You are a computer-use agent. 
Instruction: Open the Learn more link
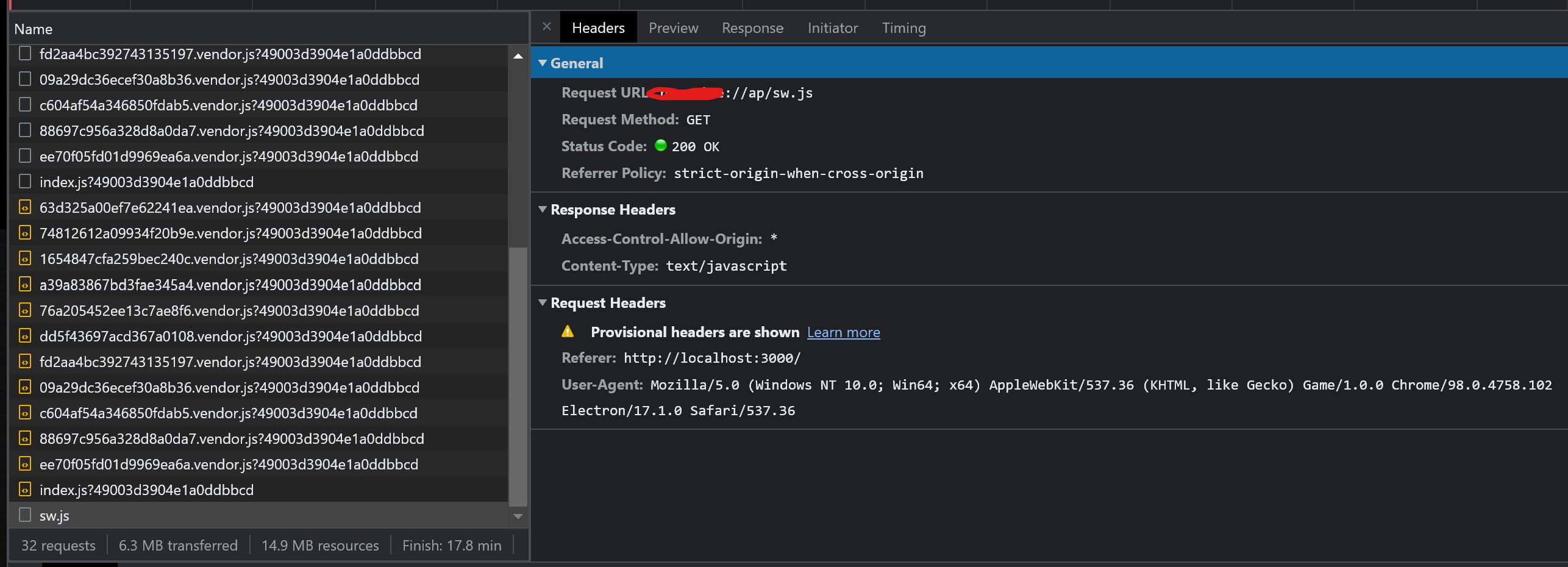pyautogui.click(x=844, y=332)
